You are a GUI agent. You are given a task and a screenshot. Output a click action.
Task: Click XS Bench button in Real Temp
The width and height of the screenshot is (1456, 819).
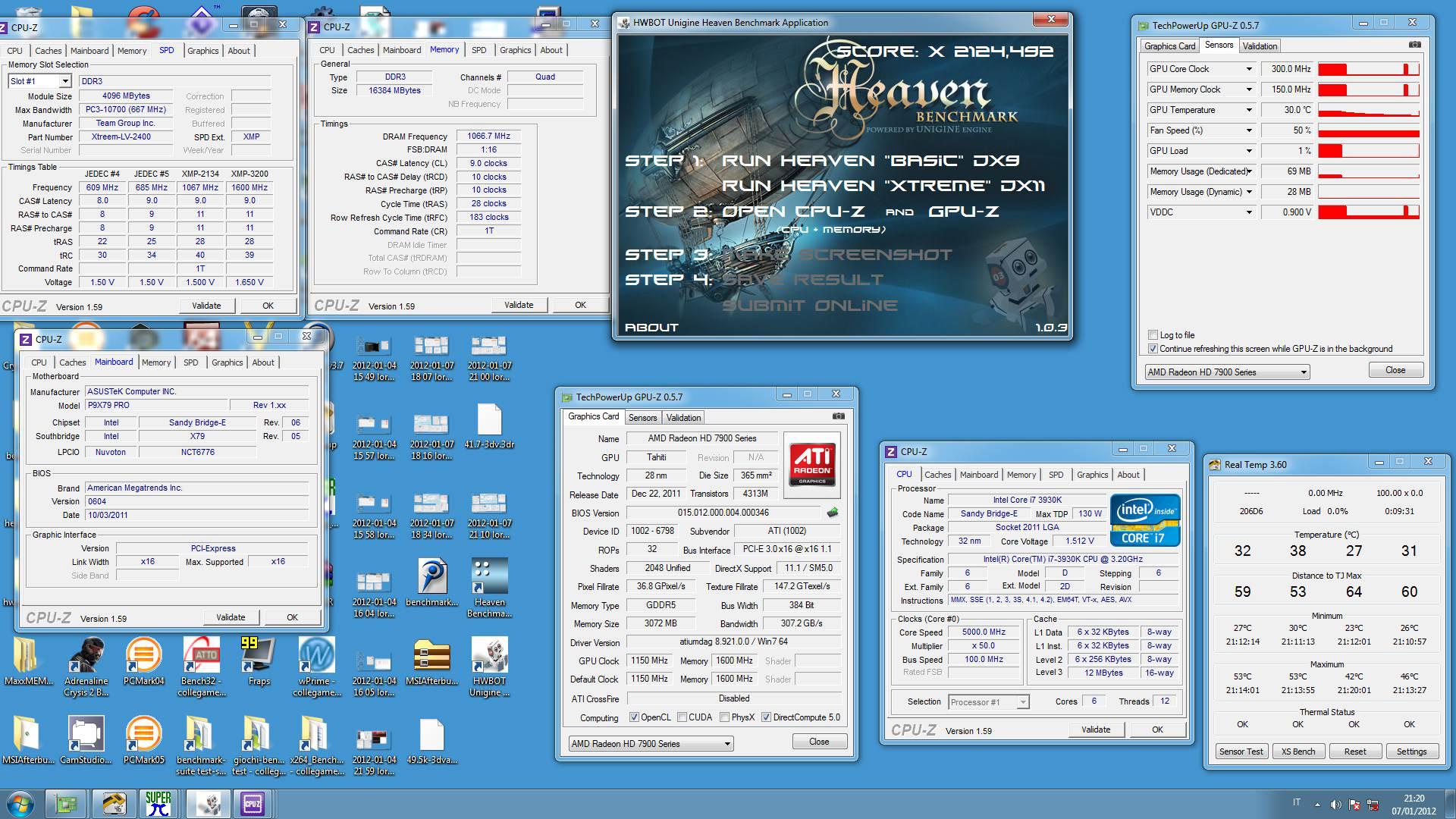(x=1298, y=752)
